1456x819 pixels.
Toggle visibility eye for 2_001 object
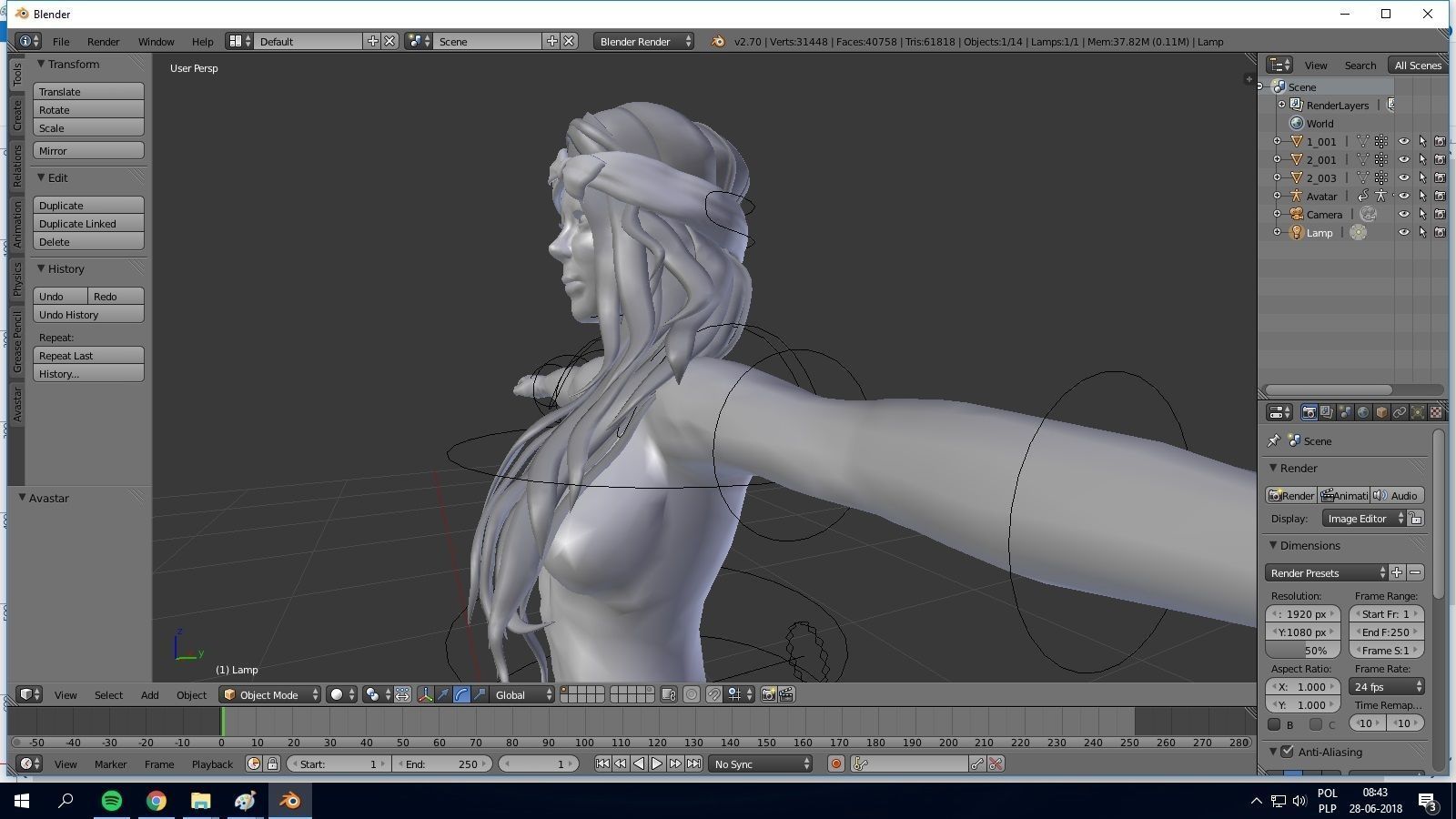pyautogui.click(x=1404, y=159)
